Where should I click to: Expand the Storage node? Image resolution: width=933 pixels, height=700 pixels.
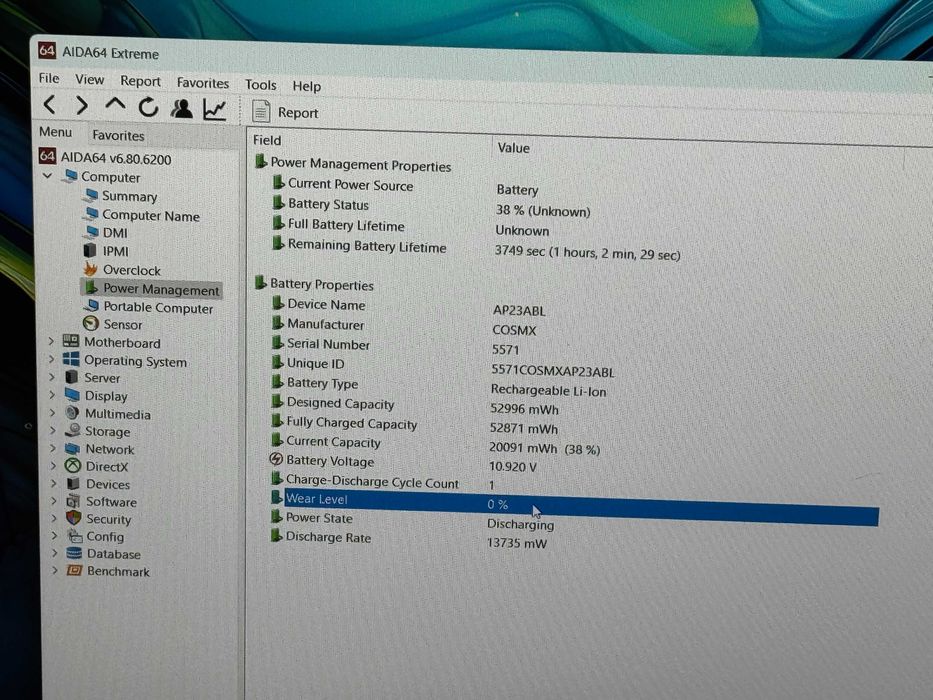point(52,430)
